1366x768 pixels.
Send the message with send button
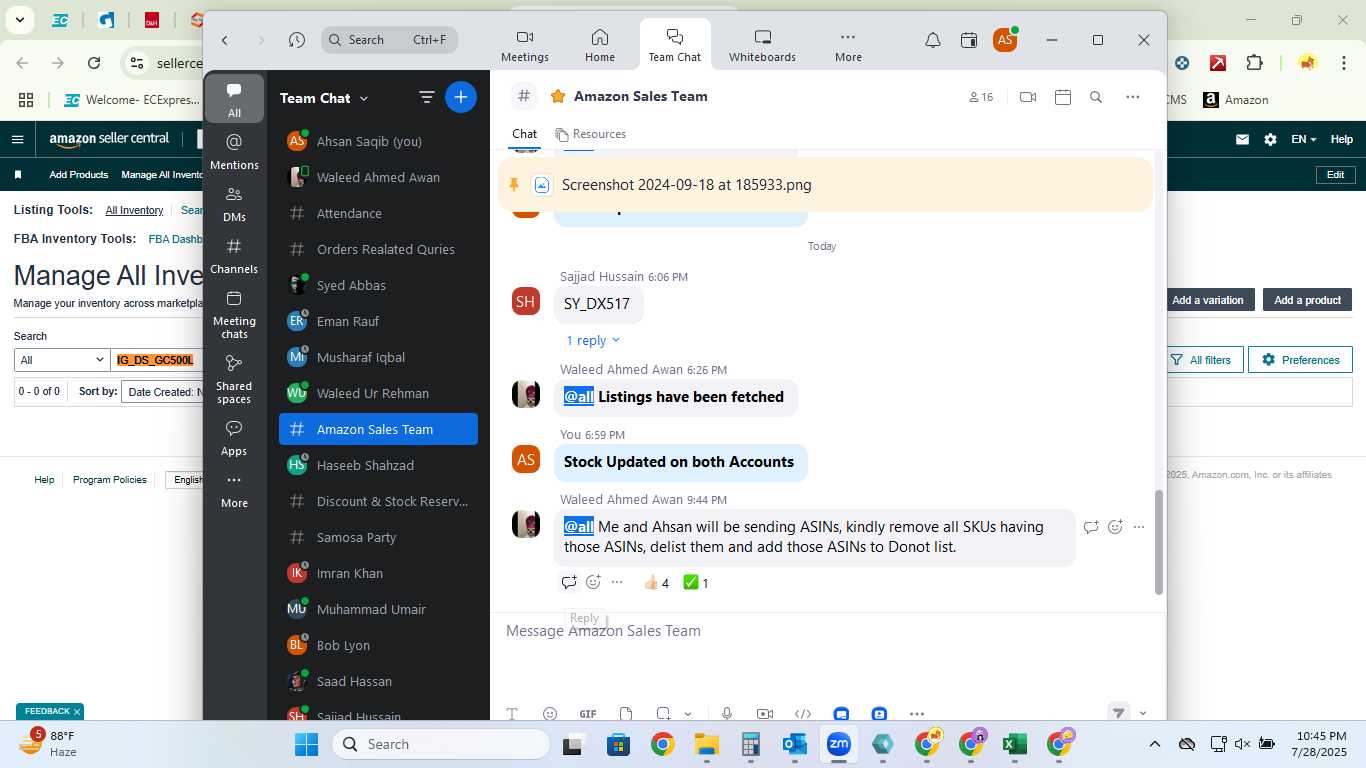(1119, 713)
